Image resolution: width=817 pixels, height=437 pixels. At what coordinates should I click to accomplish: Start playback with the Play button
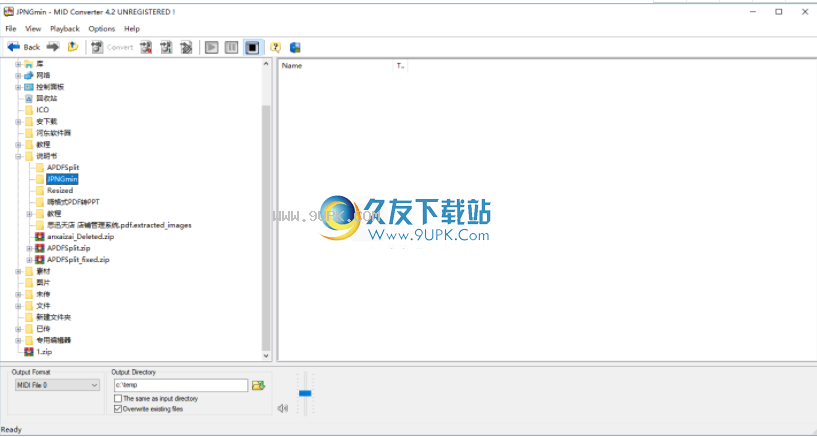[x=212, y=47]
